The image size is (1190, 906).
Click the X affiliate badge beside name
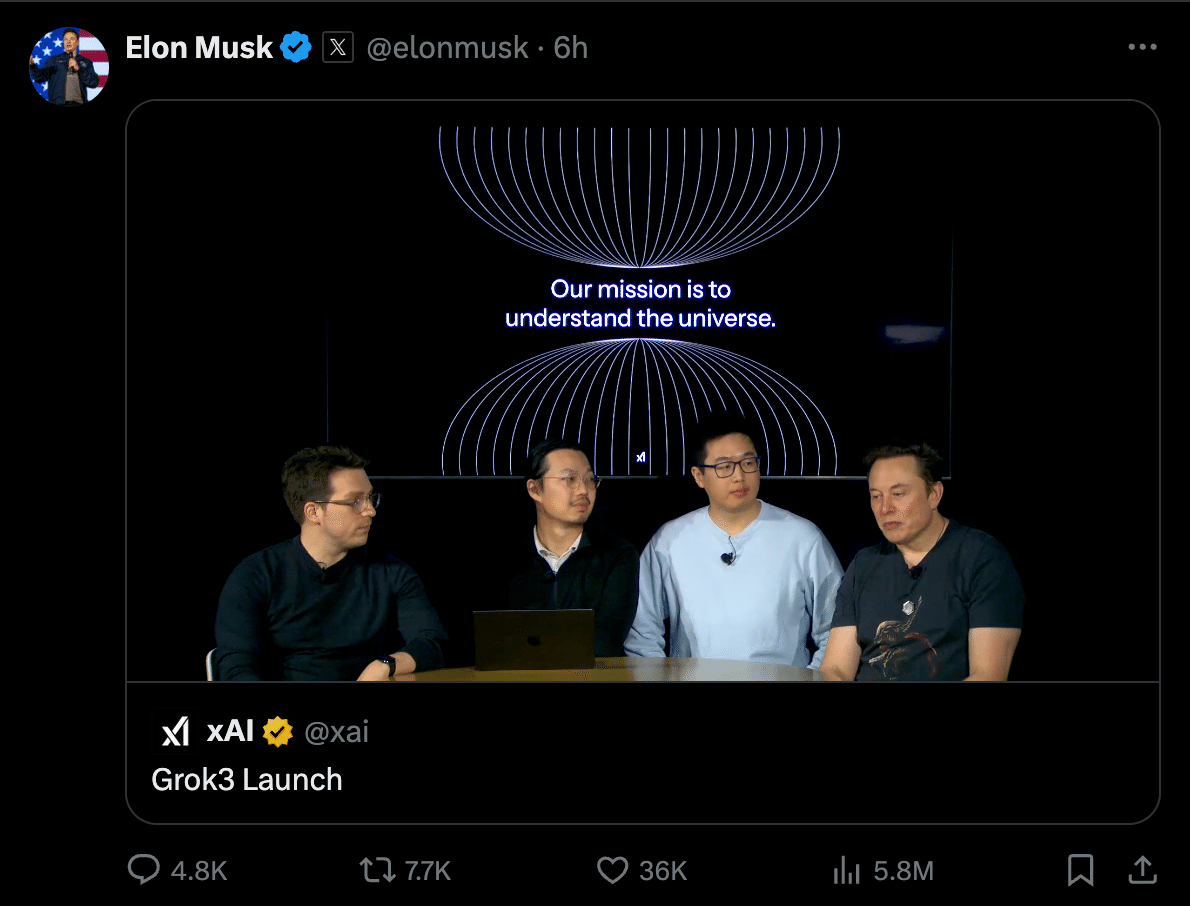[x=338, y=47]
